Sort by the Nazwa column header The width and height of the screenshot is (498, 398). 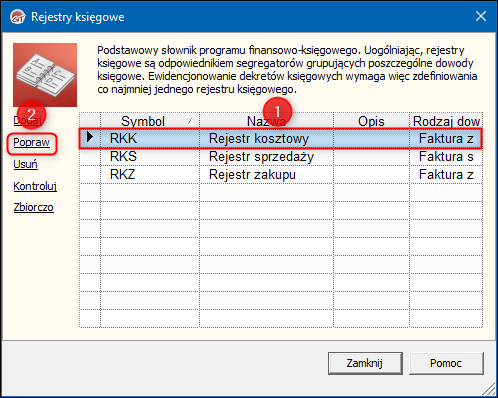266,121
